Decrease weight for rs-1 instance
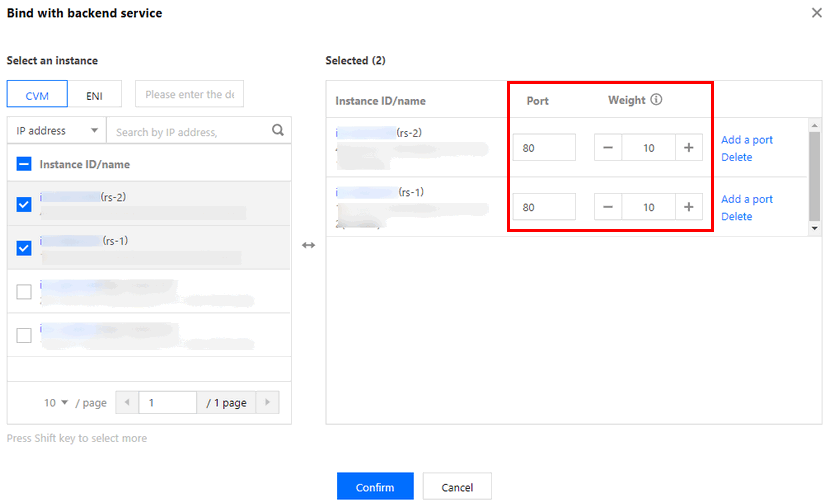The height and width of the screenshot is (503, 830). tap(608, 207)
